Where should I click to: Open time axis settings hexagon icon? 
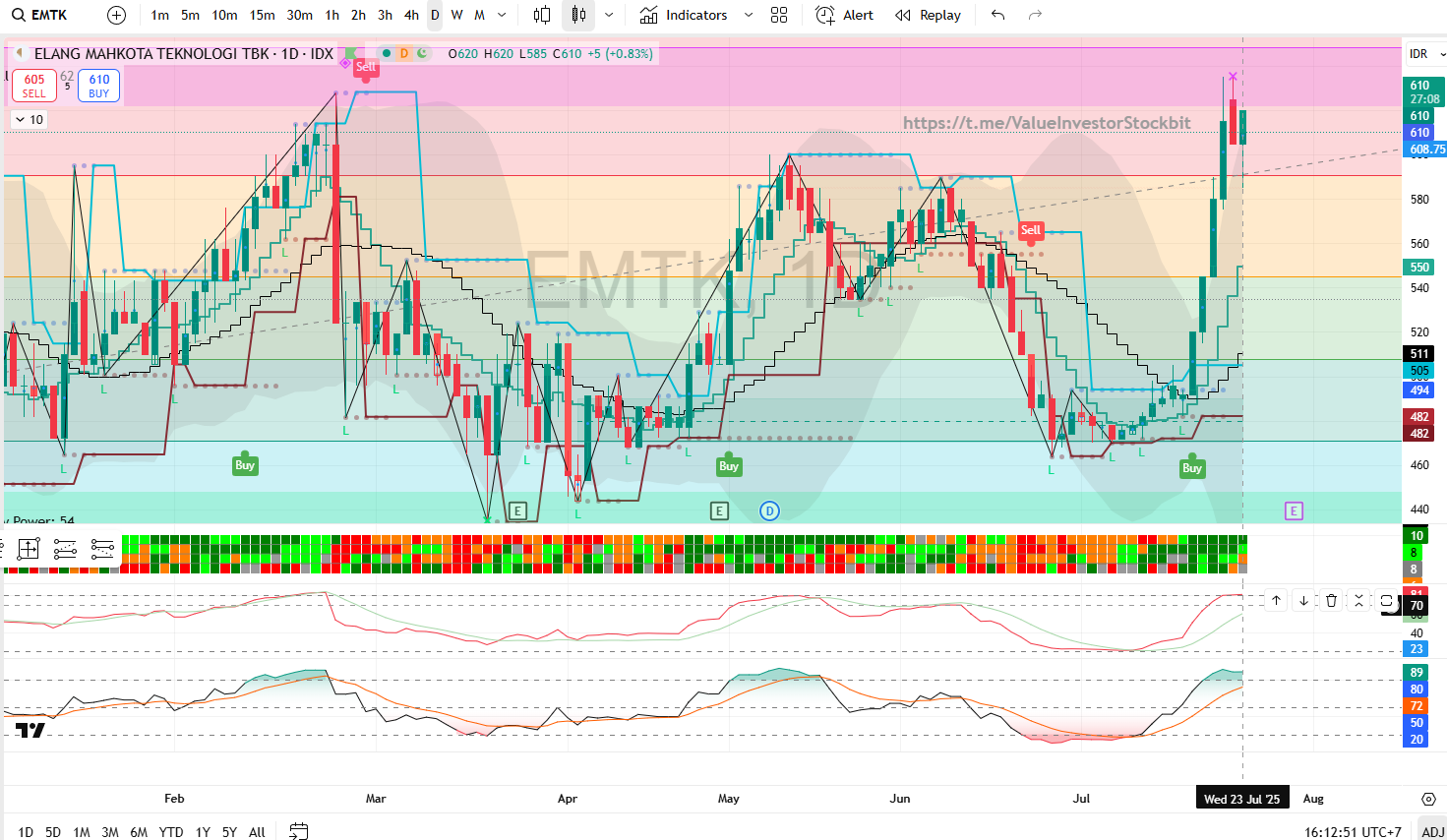pos(1428,799)
